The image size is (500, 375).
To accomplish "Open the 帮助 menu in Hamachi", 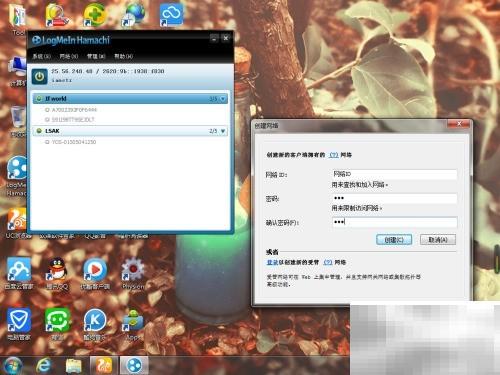I will (x=123, y=56).
